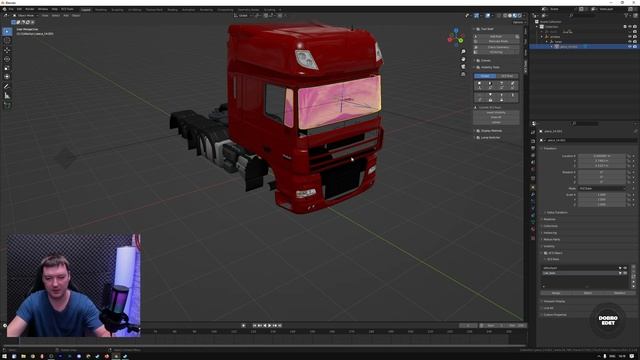The height and width of the screenshot is (360, 640).
Task: Open Output properties tab icon
Action: tap(533, 148)
